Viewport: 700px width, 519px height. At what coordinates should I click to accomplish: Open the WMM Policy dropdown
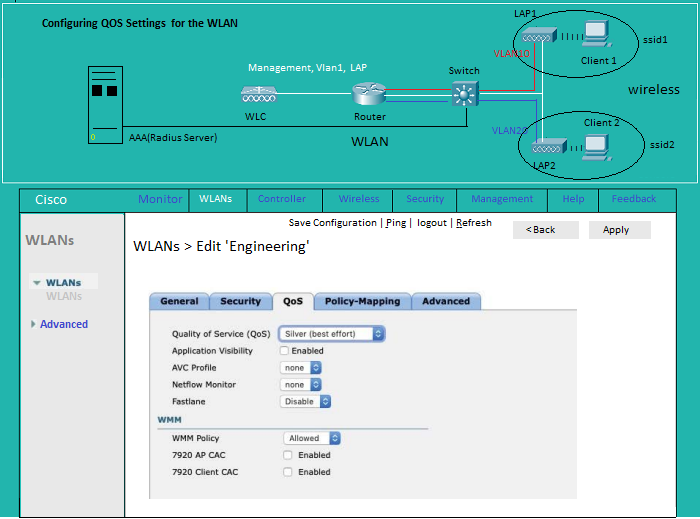(312, 438)
